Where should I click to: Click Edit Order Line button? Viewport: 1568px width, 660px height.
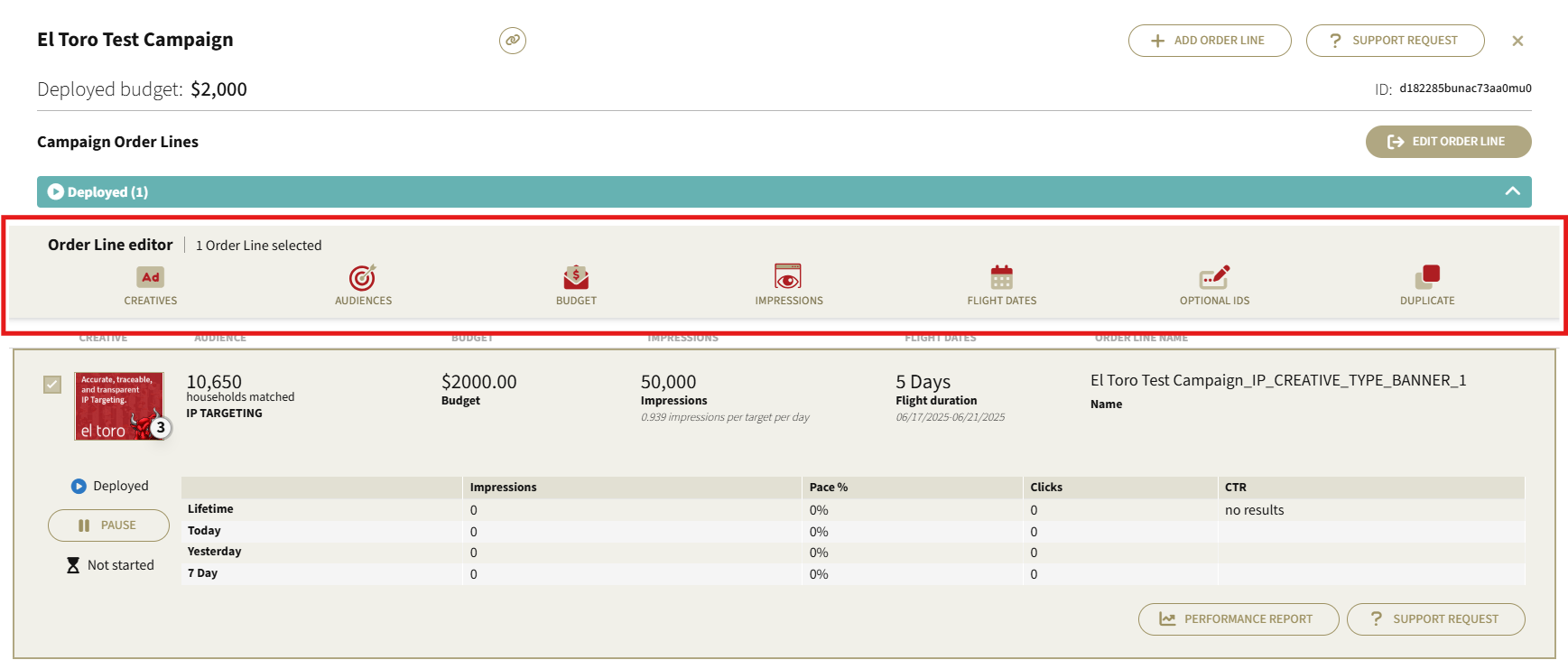coord(1449,142)
